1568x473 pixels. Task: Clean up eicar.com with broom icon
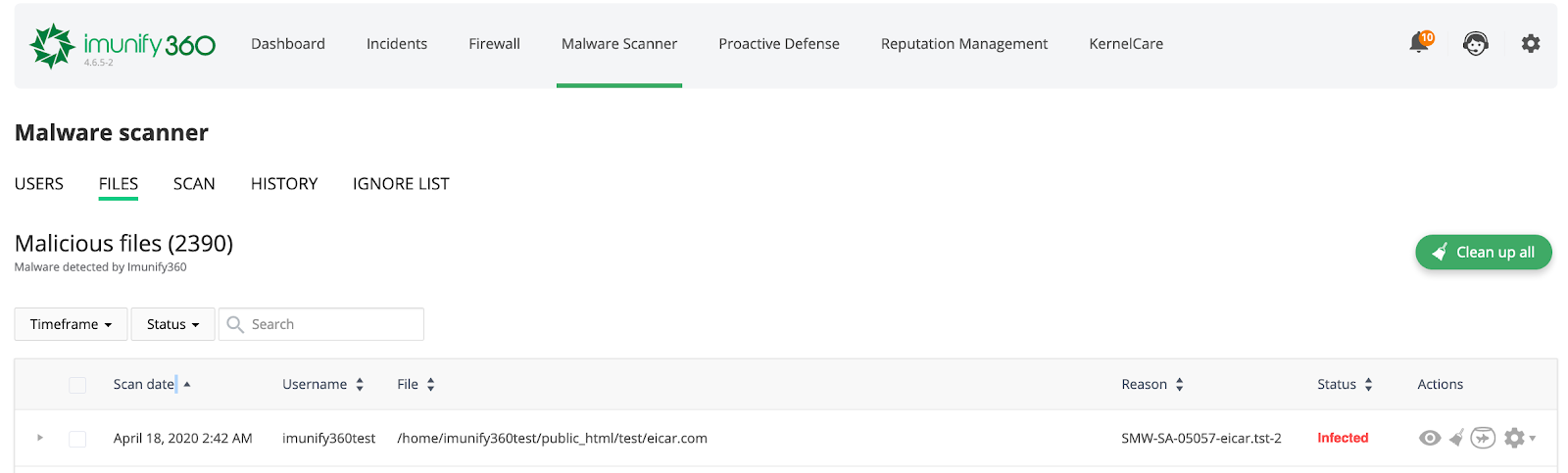click(x=1456, y=438)
